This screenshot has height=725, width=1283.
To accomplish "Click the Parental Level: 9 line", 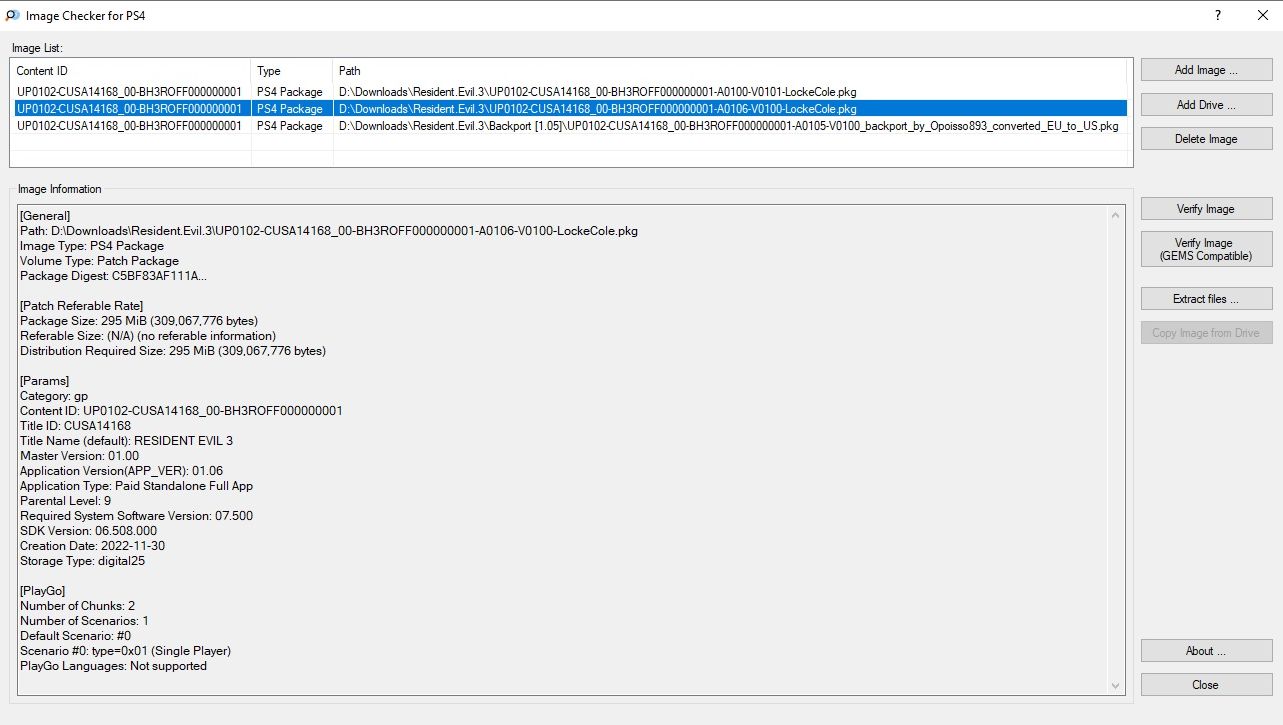I will click(x=65, y=501).
